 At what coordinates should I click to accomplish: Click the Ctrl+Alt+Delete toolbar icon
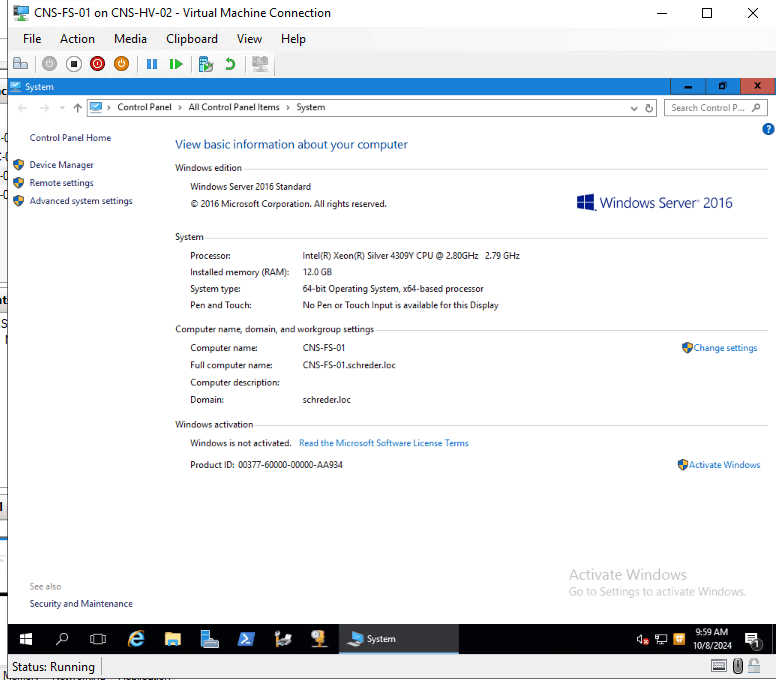(x=20, y=64)
